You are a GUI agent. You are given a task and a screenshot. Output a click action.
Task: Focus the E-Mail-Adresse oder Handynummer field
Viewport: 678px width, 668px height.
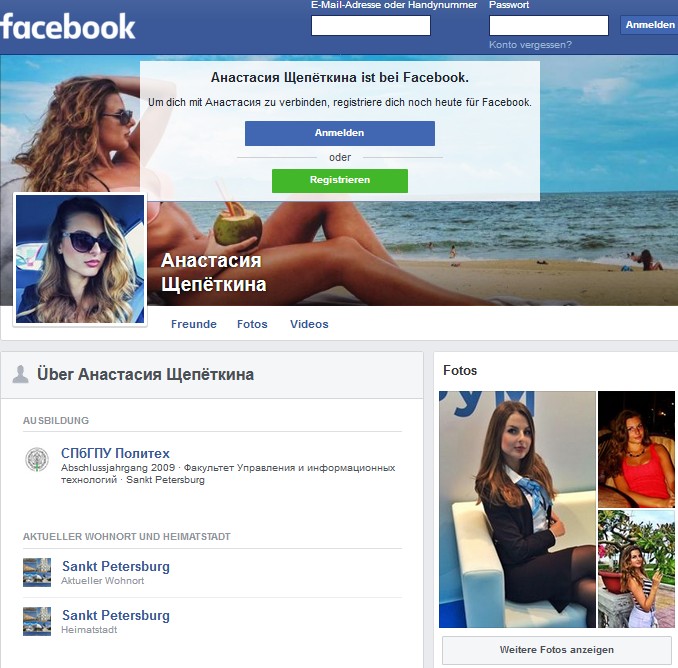pos(371,26)
